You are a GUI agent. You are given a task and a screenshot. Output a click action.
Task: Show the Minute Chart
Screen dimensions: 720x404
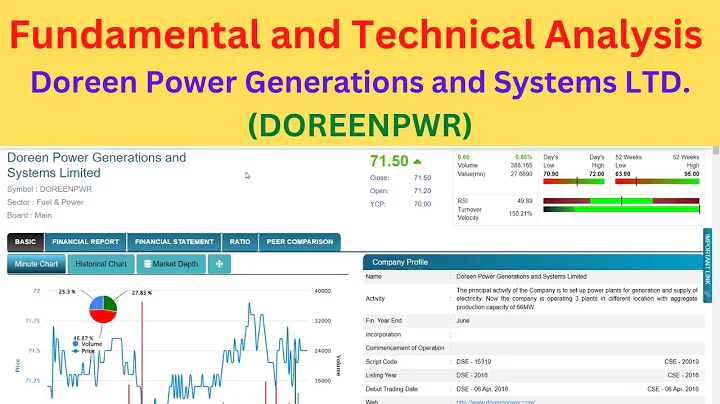click(x=36, y=264)
